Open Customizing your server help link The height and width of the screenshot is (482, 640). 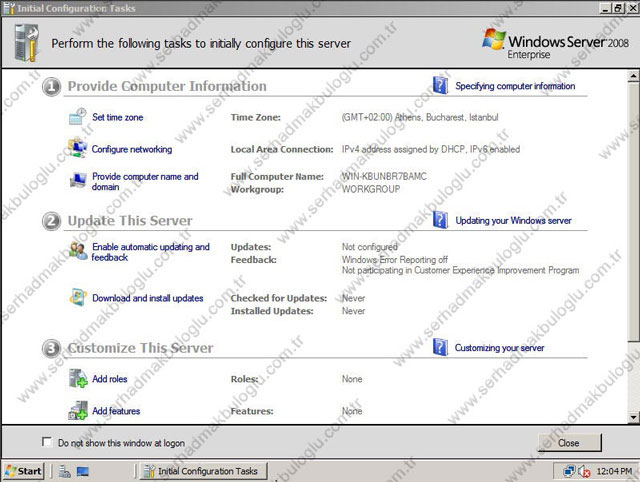500,348
